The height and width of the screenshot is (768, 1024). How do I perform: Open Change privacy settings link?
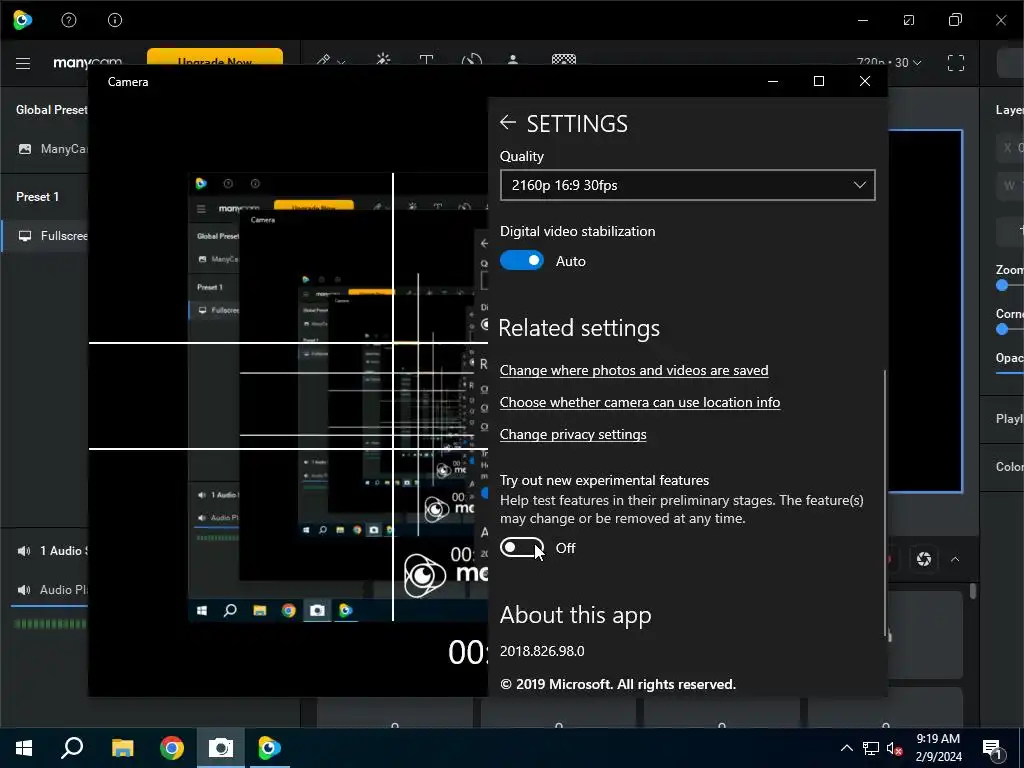(573, 434)
